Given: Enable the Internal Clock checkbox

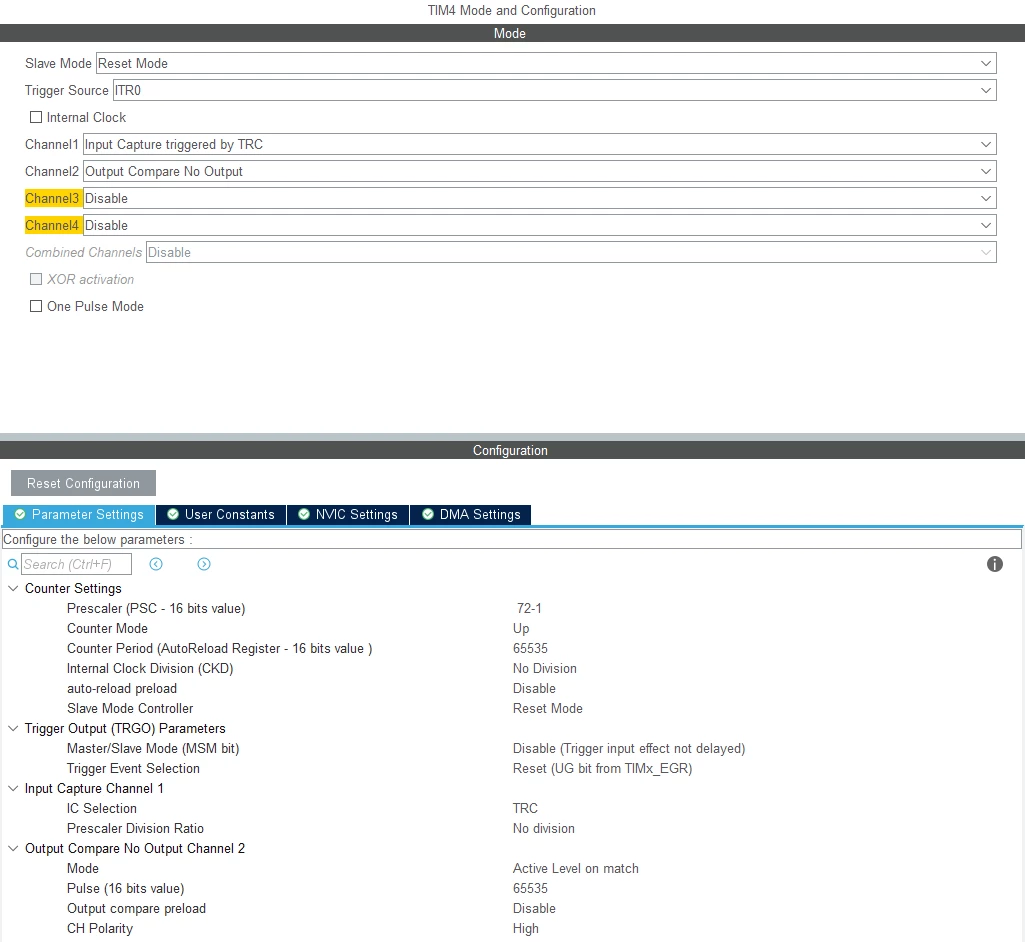Looking at the screenshot, I should pyautogui.click(x=36, y=117).
